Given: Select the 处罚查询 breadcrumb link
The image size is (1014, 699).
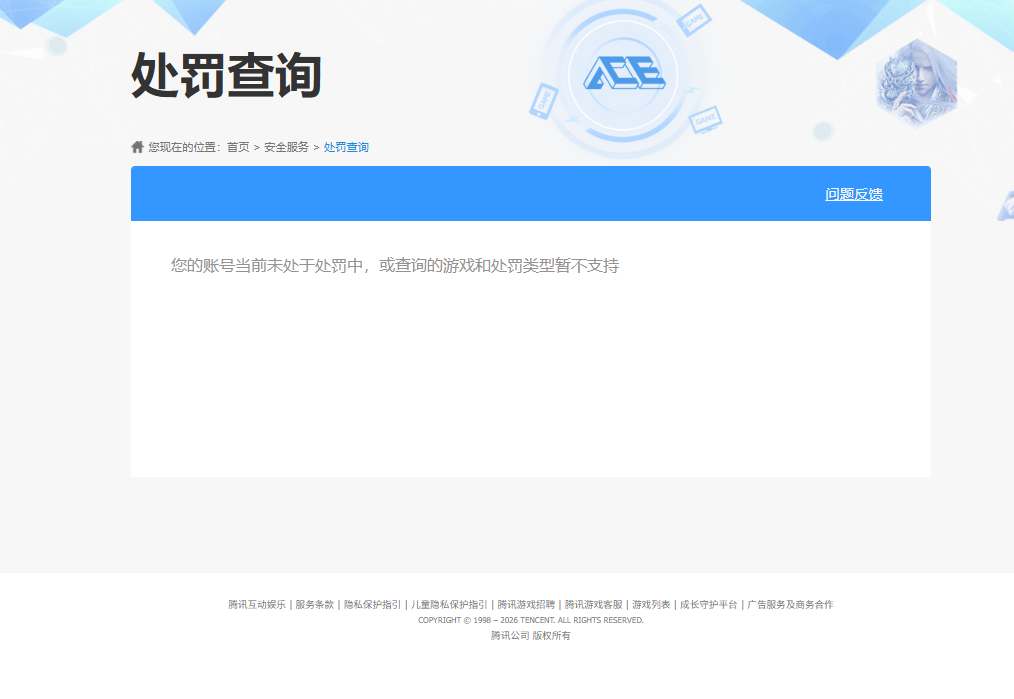Looking at the screenshot, I should click(x=346, y=147).
